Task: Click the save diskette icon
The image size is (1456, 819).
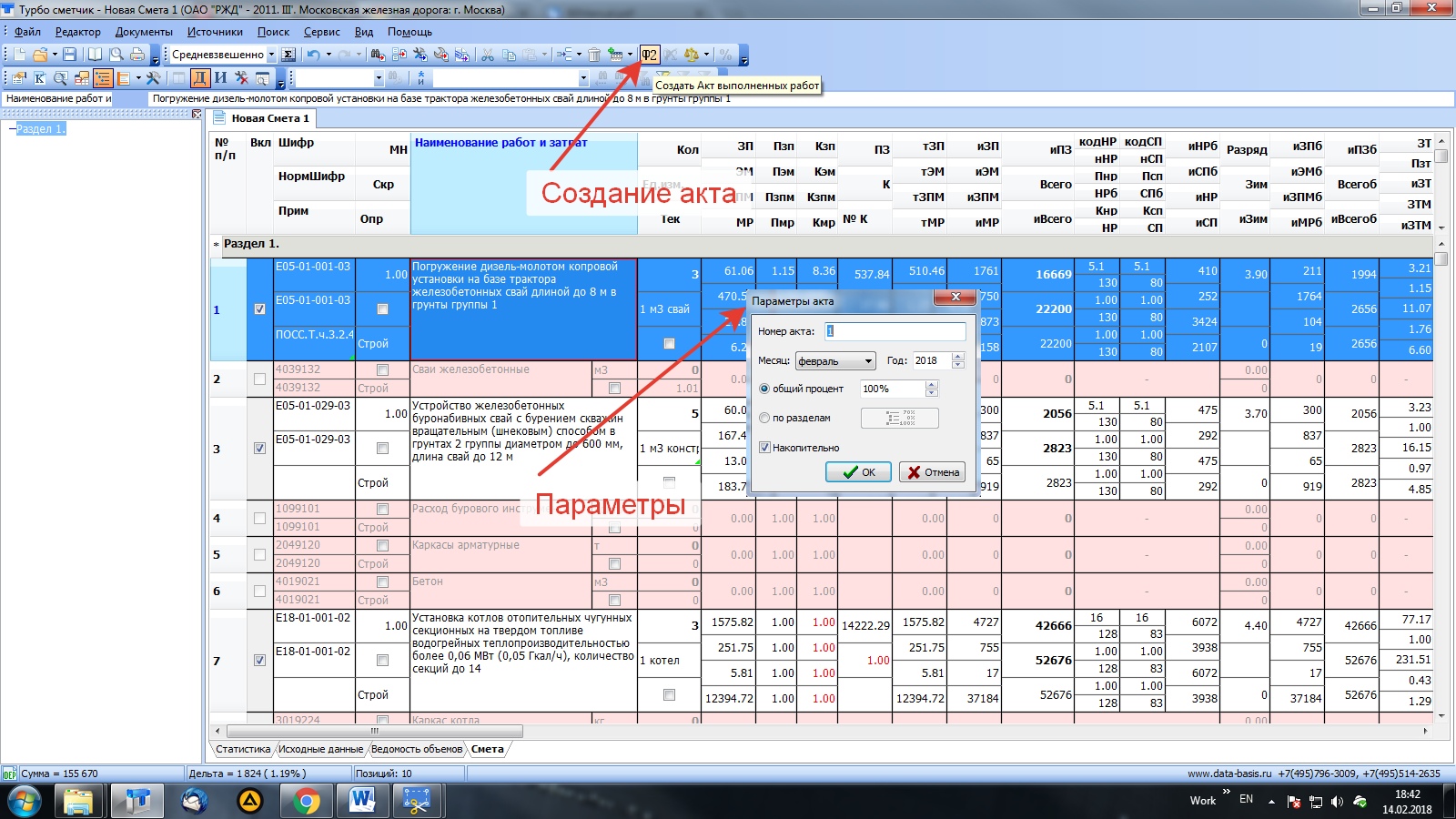Action: tap(69, 55)
